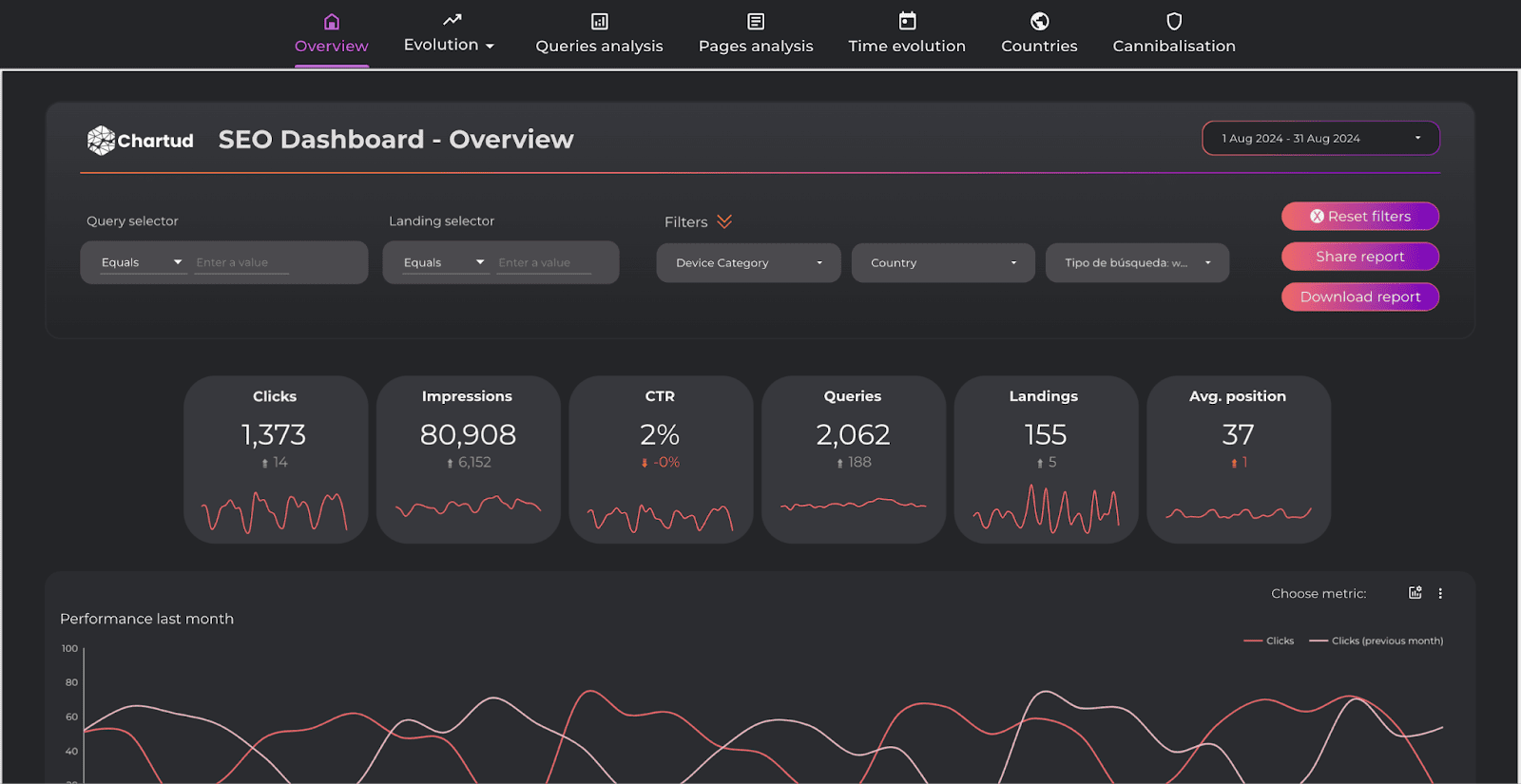Click the Evolution trend line icon
1521x784 pixels.
(452, 20)
